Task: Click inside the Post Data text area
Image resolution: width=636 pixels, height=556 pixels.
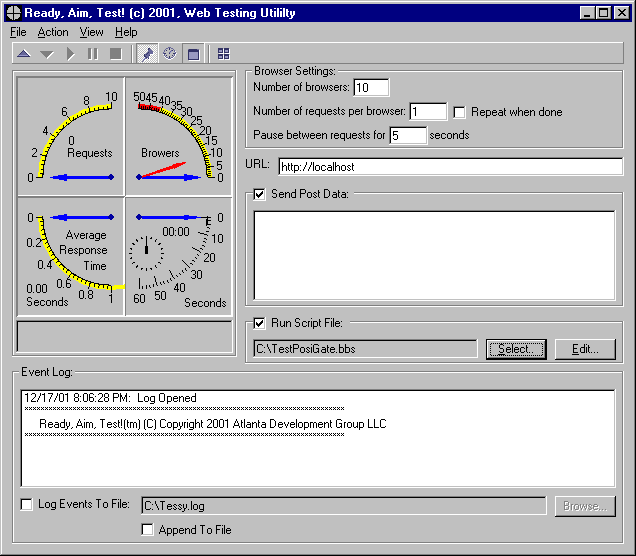Action: click(x=434, y=255)
